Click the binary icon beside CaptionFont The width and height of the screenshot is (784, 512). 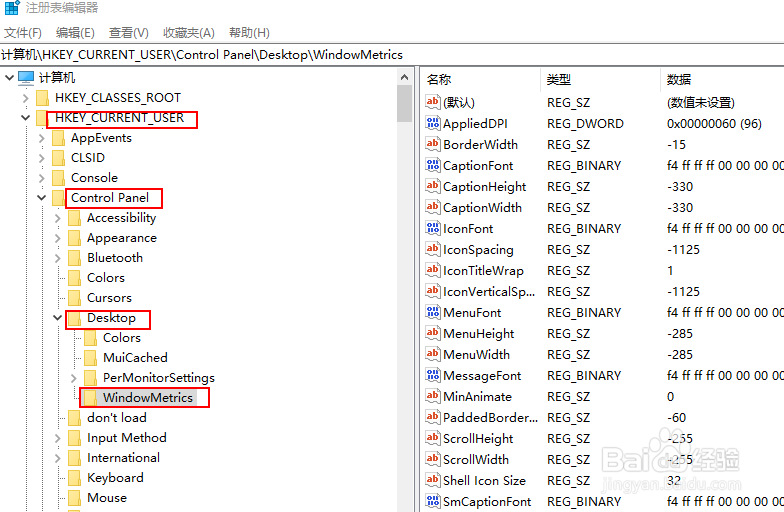tap(432, 165)
